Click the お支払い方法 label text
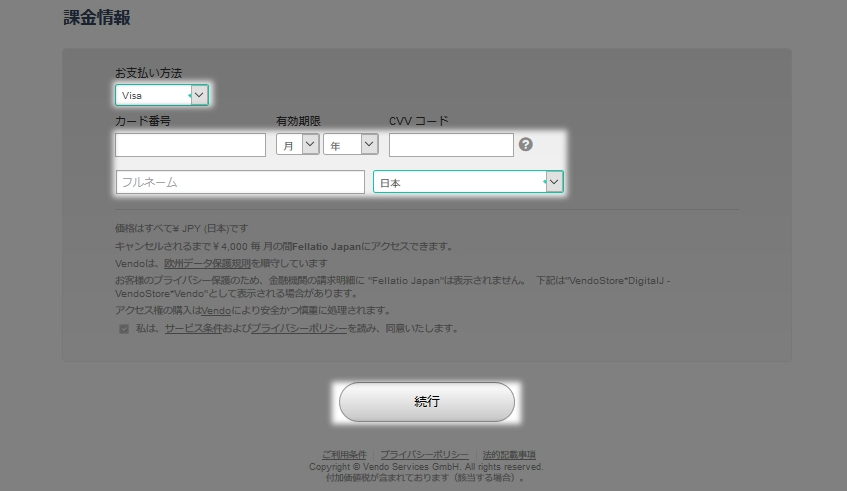 148,73
